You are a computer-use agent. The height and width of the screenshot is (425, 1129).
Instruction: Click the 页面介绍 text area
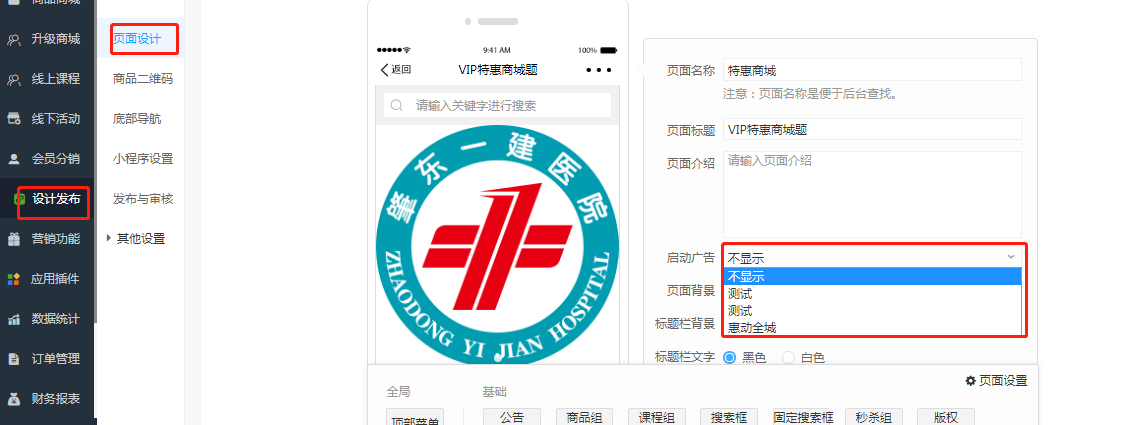[x=872, y=194]
